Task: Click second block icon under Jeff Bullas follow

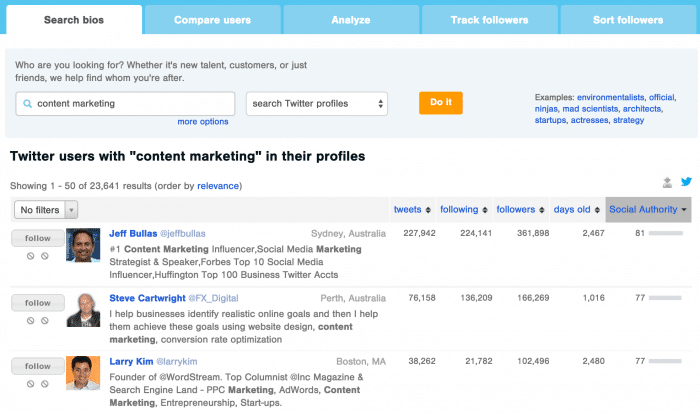Action: pos(45,256)
